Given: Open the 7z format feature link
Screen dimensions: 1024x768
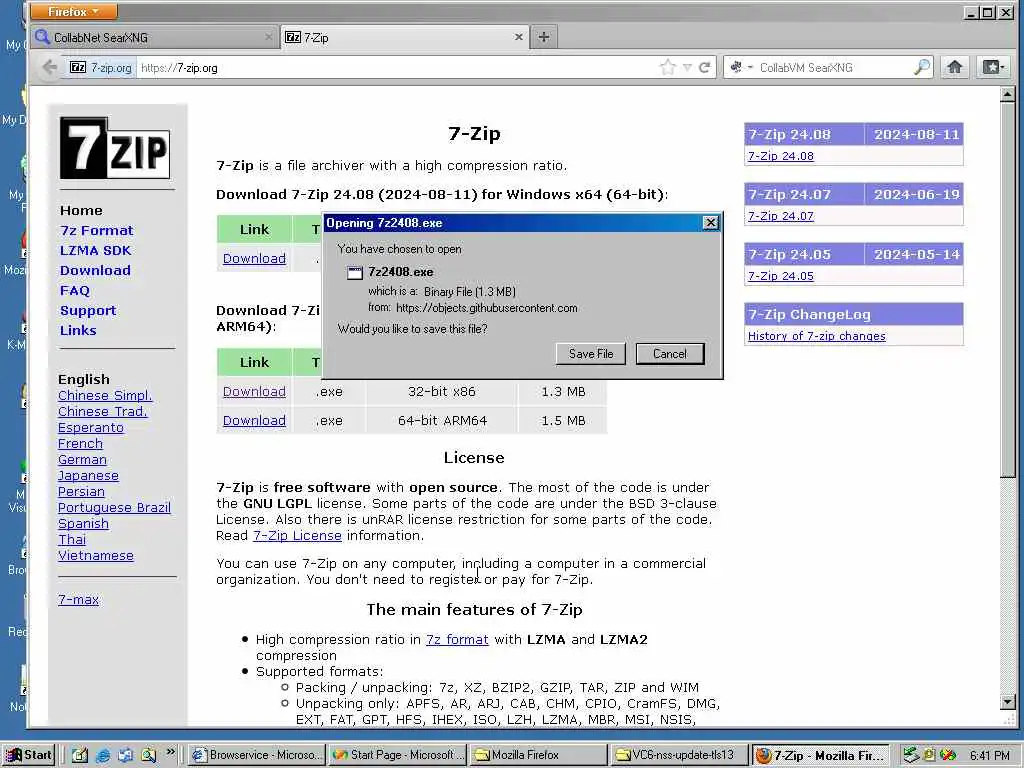Looking at the screenshot, I should coord(457,640).
